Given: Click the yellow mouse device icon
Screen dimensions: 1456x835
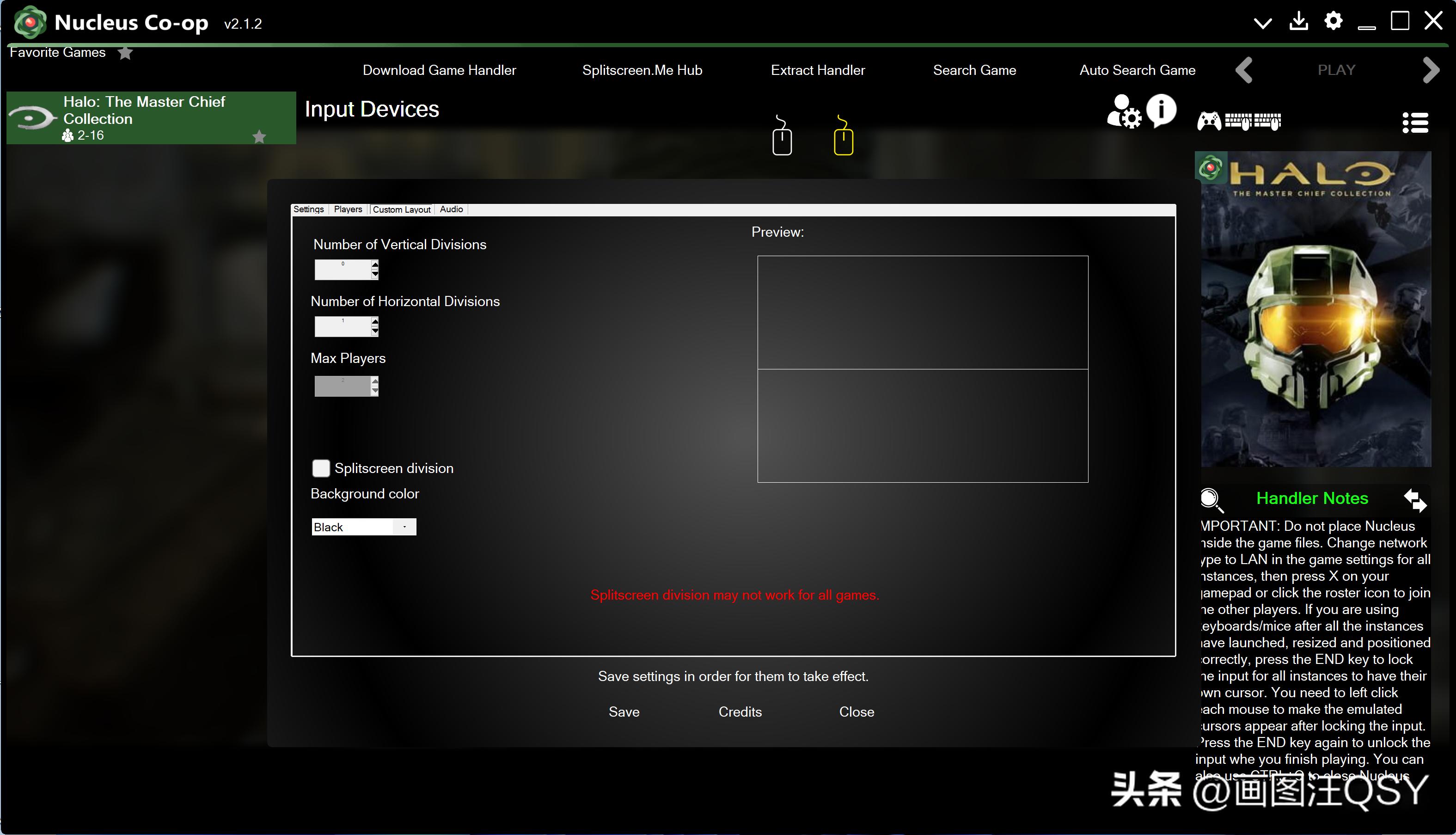Looking at the screenshot, I should pos(843,136).
